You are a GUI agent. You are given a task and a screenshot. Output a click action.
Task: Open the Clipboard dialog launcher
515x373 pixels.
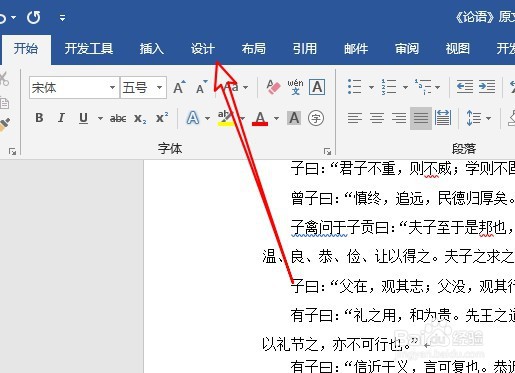point(13,152)
